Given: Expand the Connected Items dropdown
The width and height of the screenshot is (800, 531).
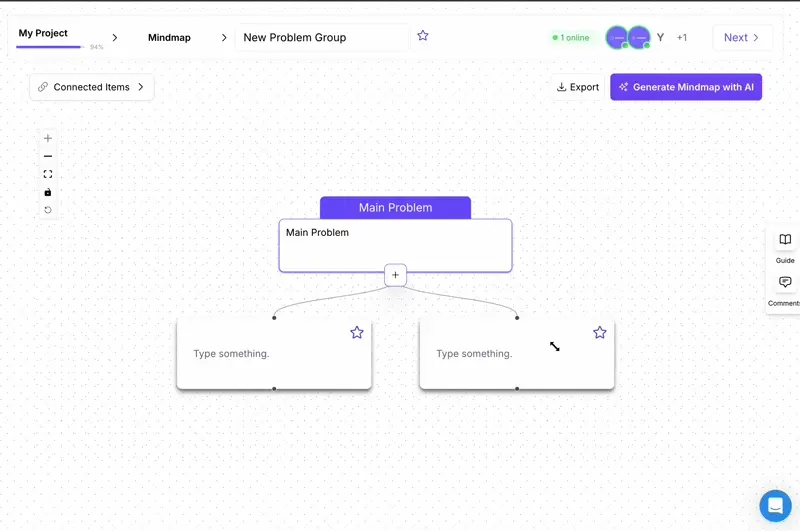Looking at the screenshot, I should [x=92, y=87].
